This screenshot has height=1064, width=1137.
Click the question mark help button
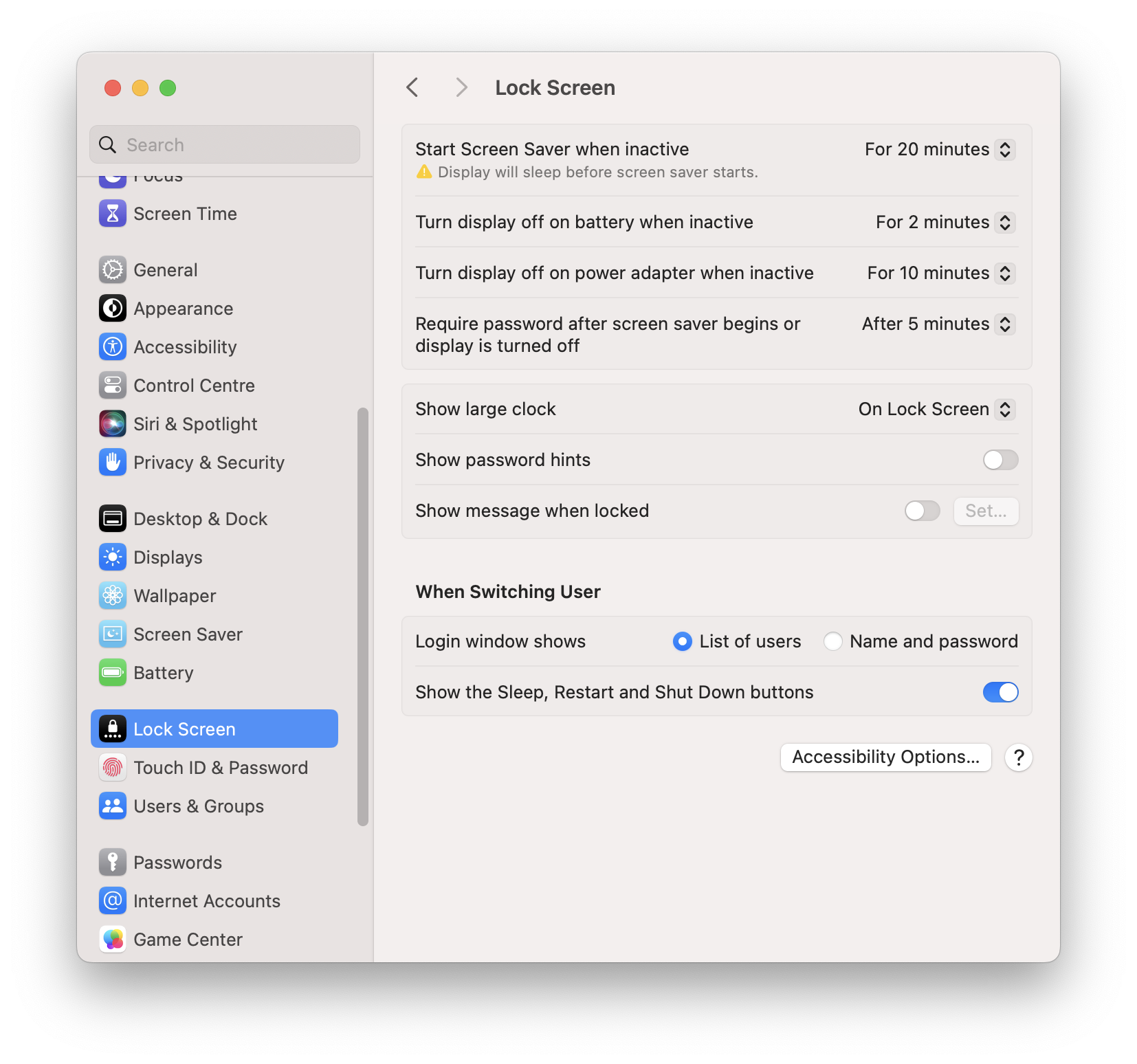click(1019, 757)
